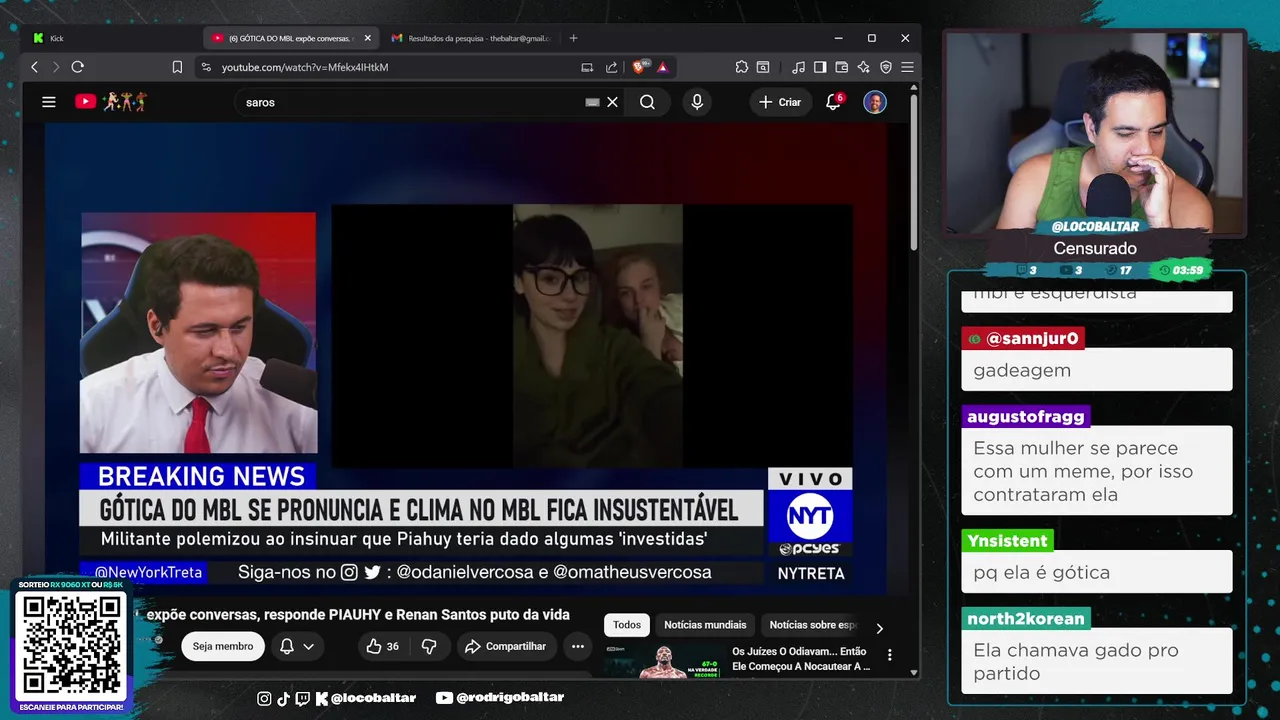Click the chat username "Ynsistent"
The height and width of the screenshot is (720, 1280).
coord(1007,540)
